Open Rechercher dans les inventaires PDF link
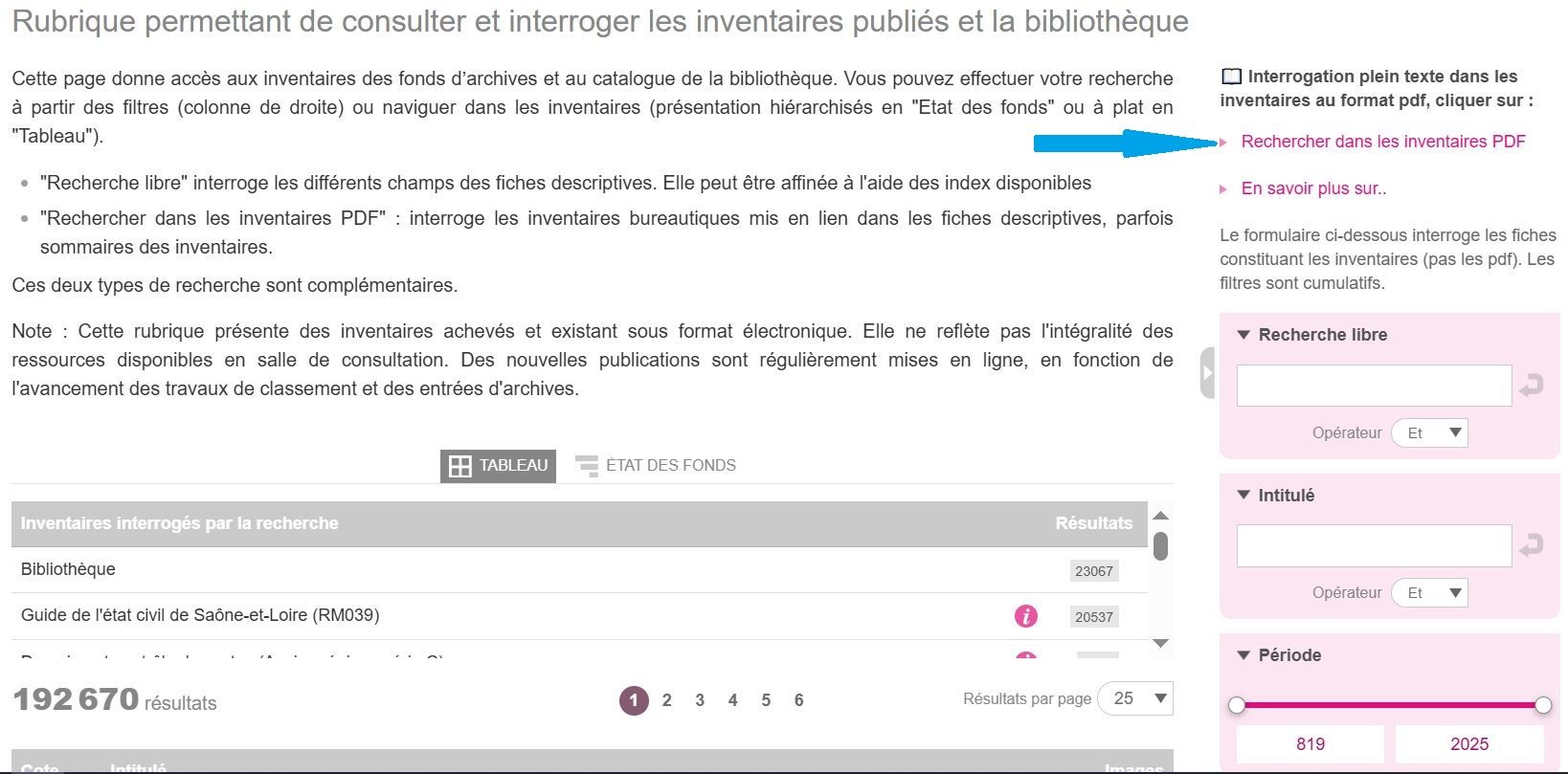The image size is (1568, 774). (x=1382, y=142)
